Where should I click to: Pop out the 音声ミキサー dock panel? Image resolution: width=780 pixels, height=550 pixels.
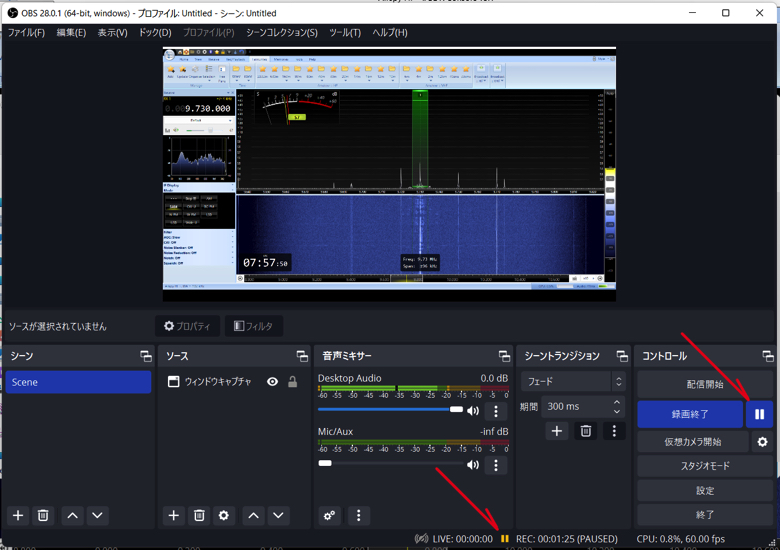pos(504,356)
